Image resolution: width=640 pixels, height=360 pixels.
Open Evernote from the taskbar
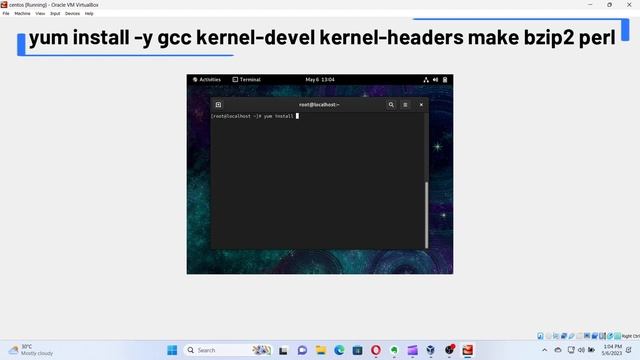pyautogui.click(x=394, y=350)
